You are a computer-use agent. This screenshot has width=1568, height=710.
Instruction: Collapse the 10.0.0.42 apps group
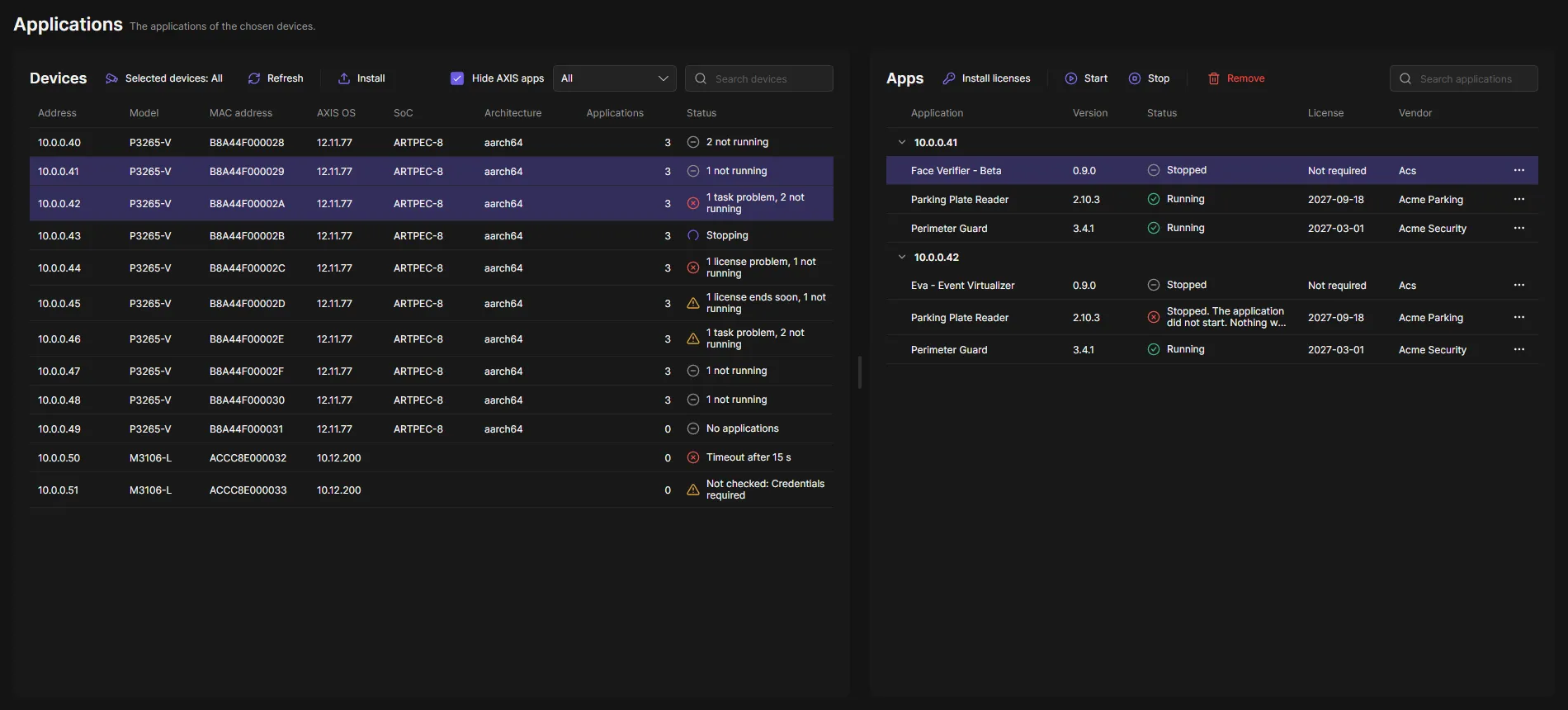pyautogui.click(x=902, y=257)
